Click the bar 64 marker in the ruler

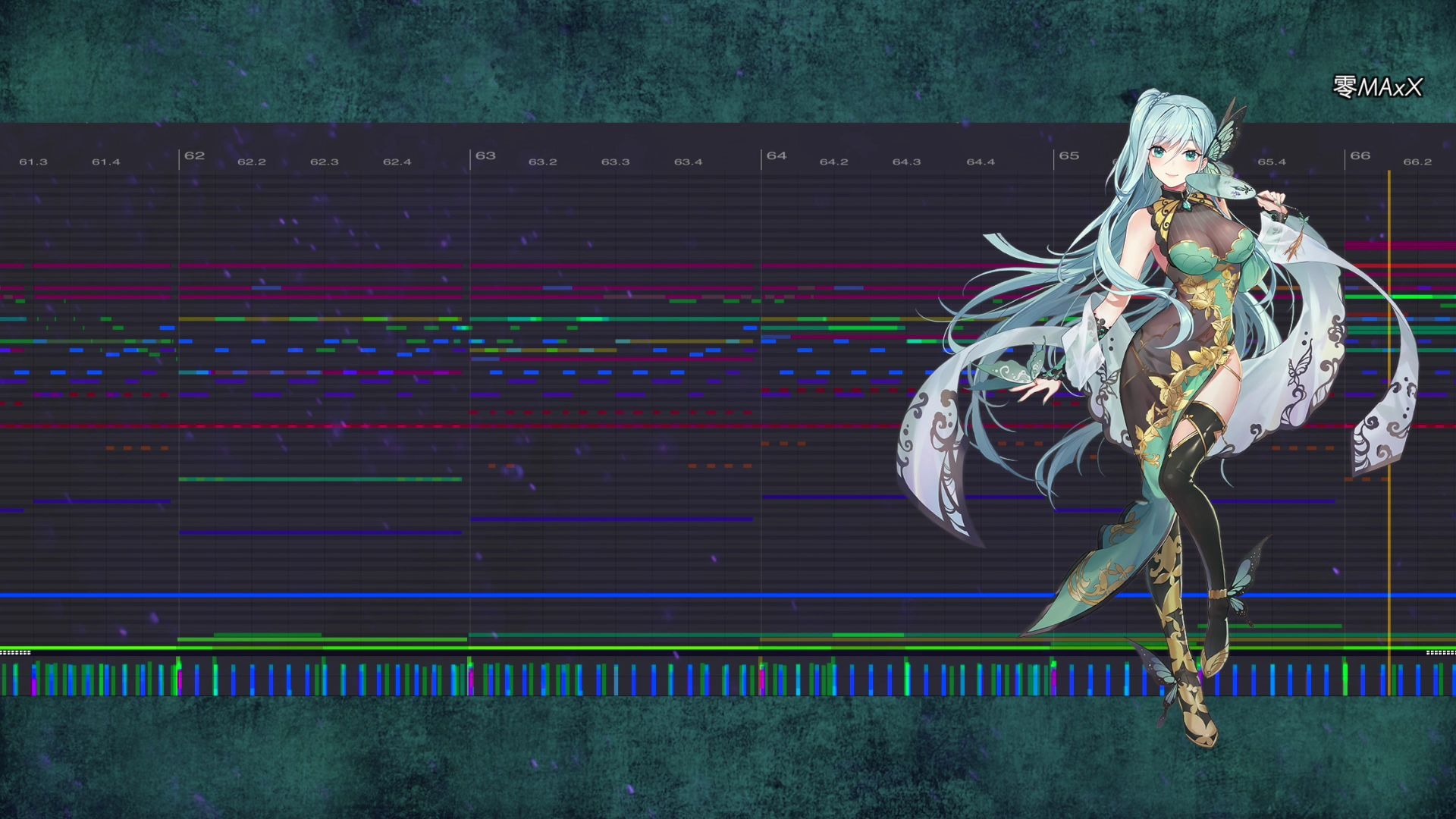coord(777,155)
